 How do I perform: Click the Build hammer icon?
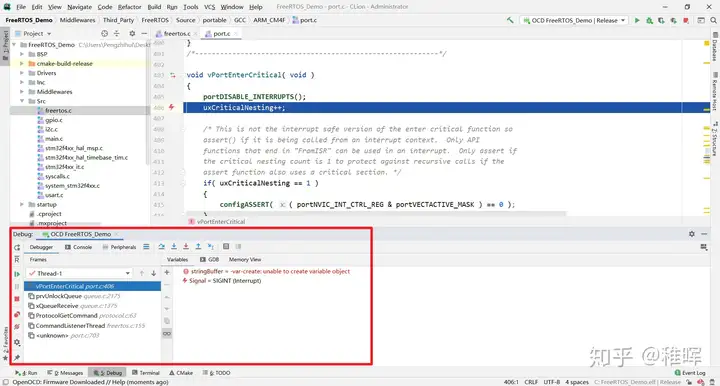510,20
